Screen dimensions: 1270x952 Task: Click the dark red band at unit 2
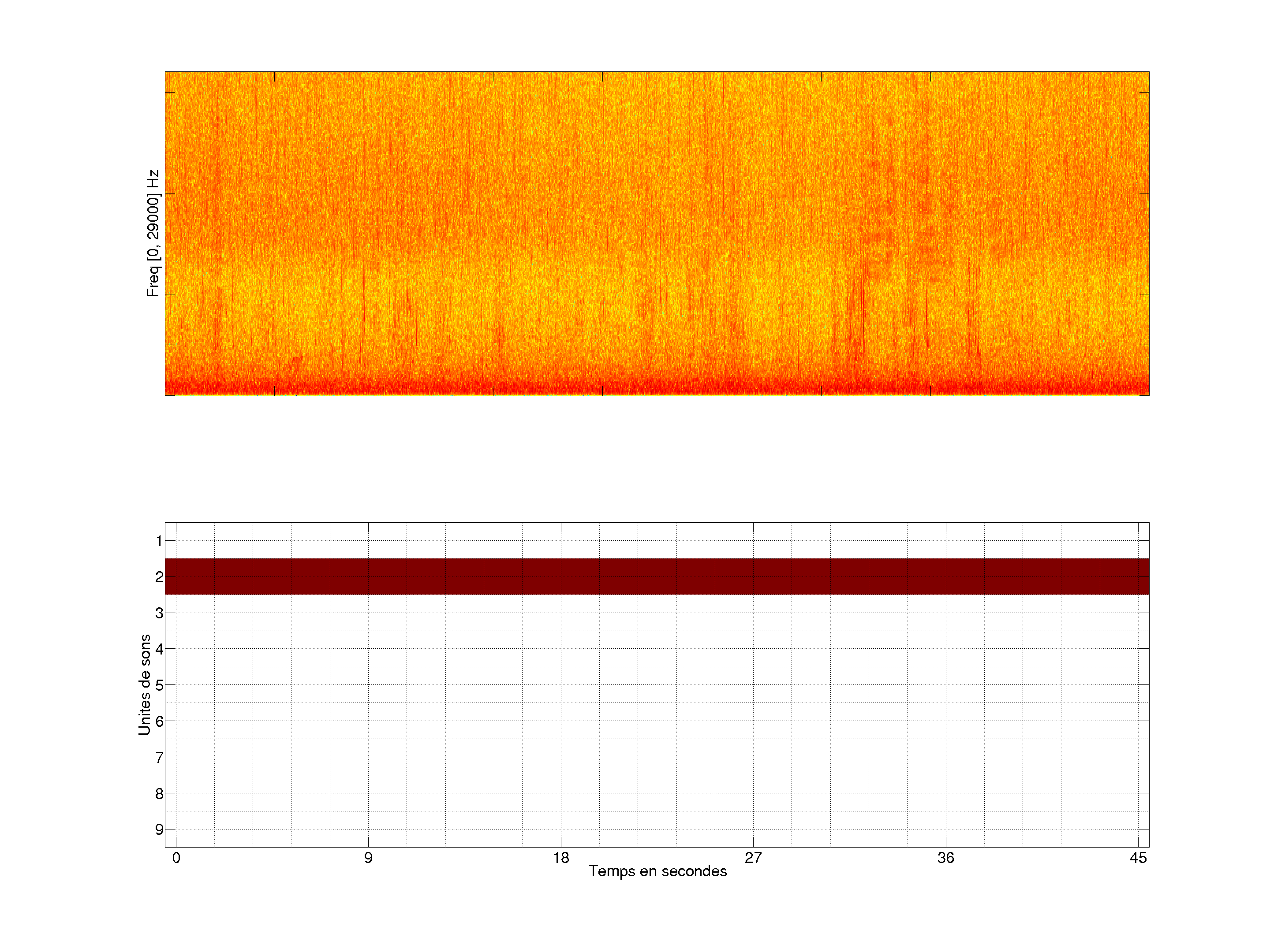click(x=657, y=576)
